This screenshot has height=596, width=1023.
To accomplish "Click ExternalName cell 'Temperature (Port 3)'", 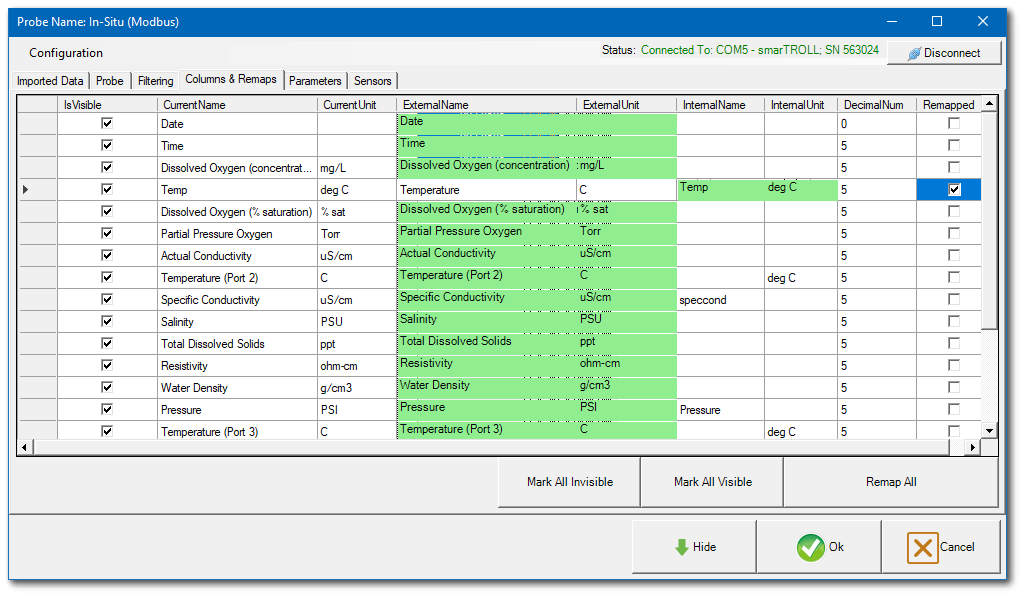I will 487,430.
